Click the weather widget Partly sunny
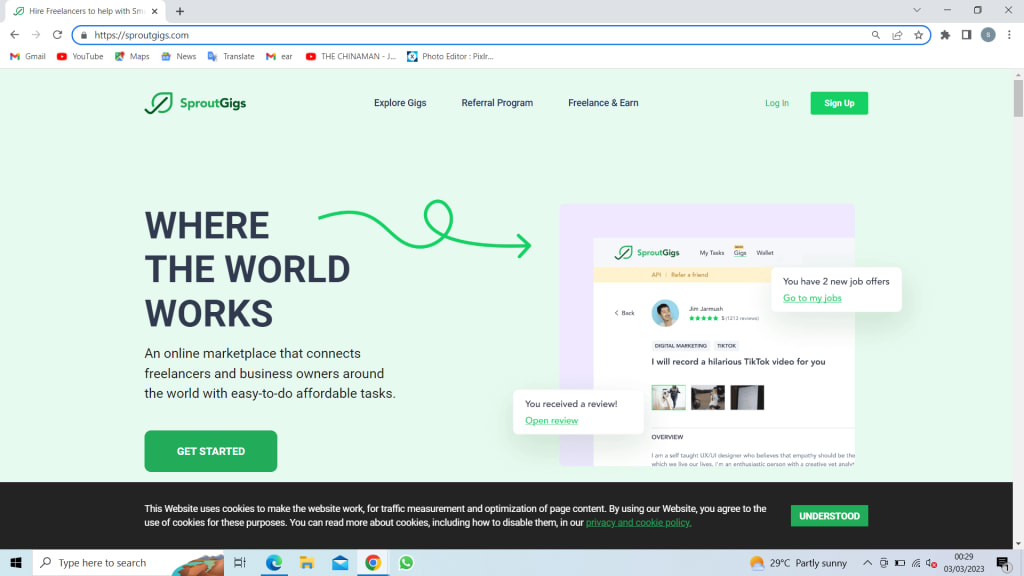1024x576 pixels. click(x=798, y=563)
